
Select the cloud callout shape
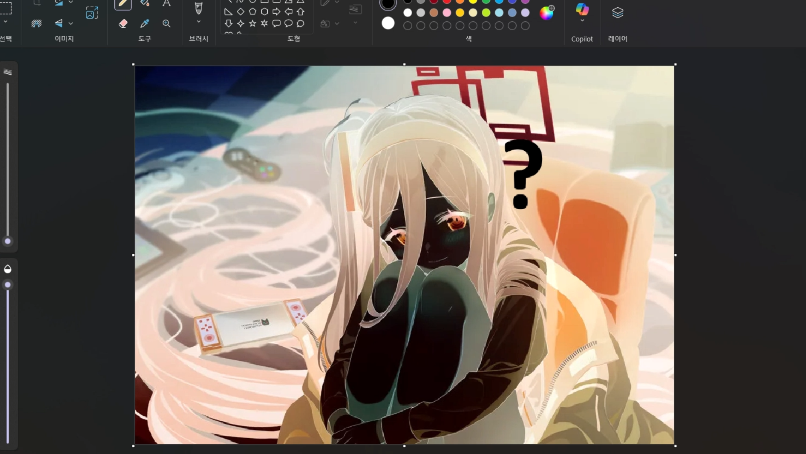click(301, 23)
